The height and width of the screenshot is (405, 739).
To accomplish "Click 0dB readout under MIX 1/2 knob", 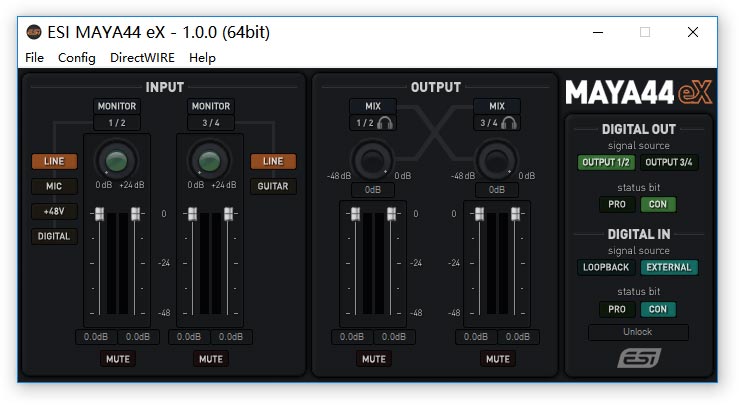I will pos(373,190).
